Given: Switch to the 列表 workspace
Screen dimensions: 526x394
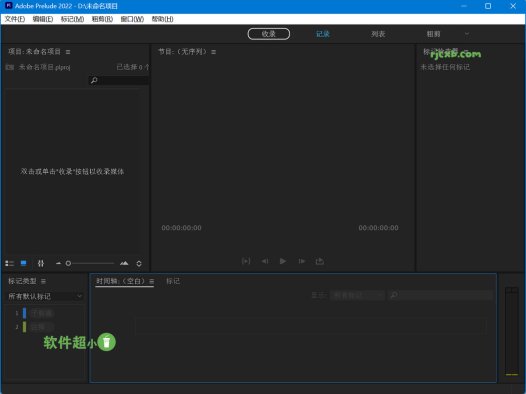Looking at the screenshot, I should pos(378,34).
